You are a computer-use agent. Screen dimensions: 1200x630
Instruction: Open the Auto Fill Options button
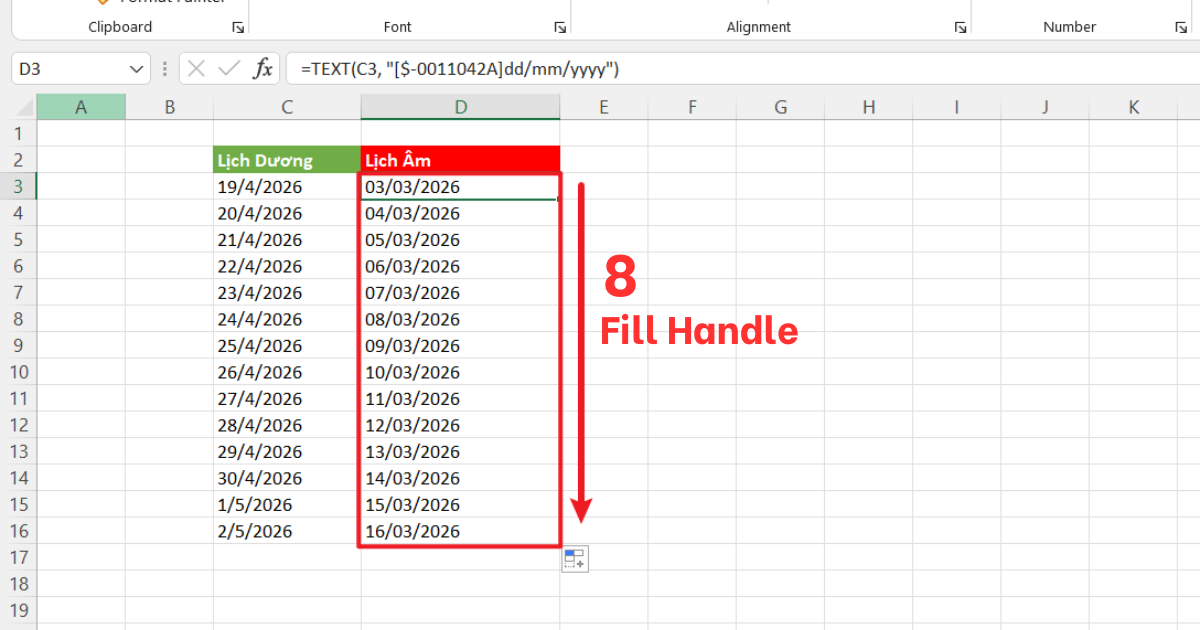click(575, 559)
